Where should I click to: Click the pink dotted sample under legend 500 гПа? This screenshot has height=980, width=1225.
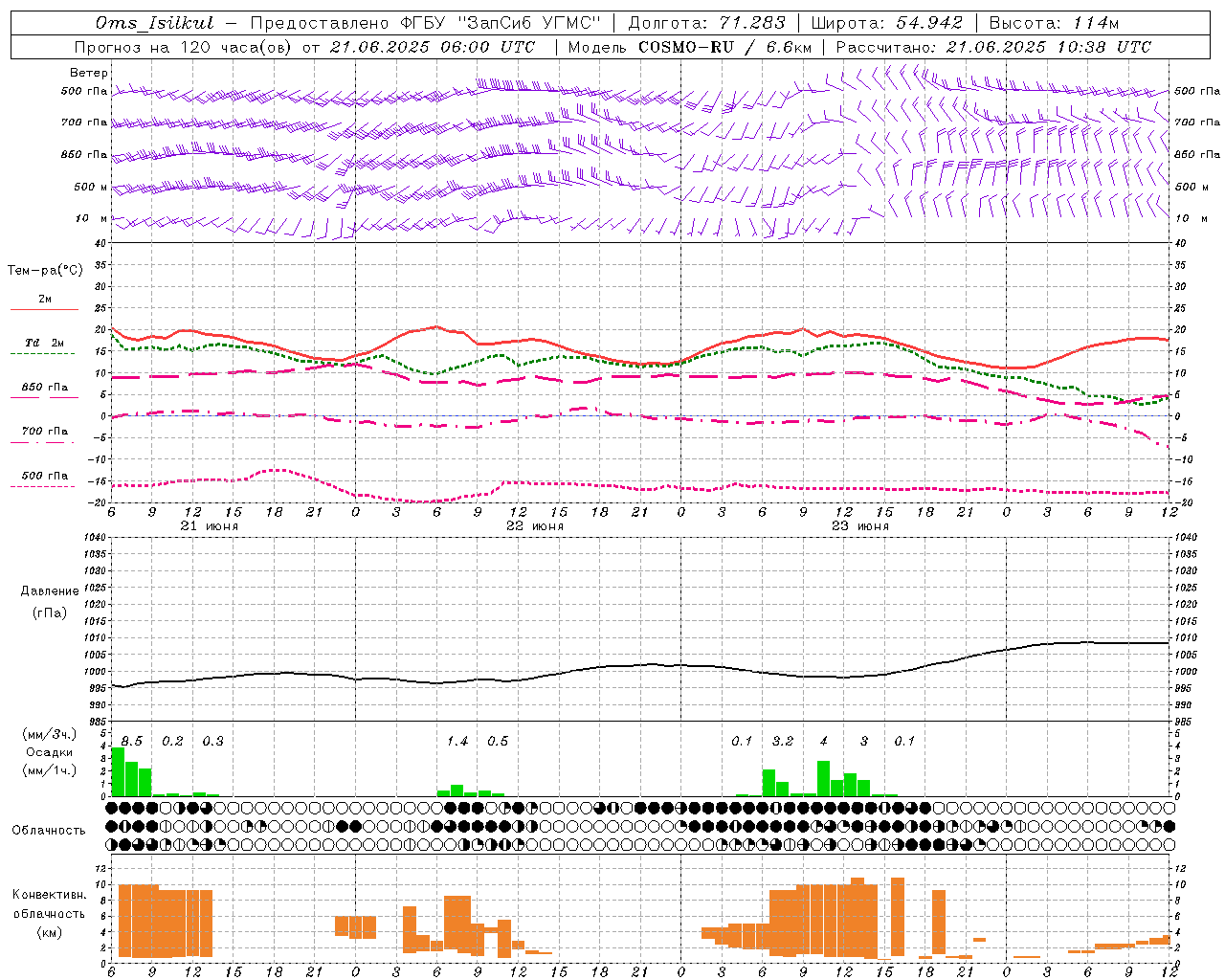point(42,486)
